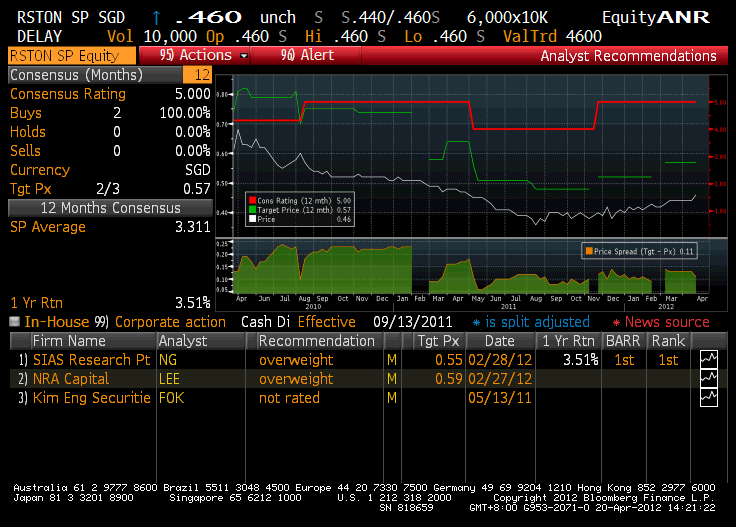Image resolution: width=736 pixels, height=527 pixels.
Task: Click the EquityANR function label
Action: pos(655,17)
